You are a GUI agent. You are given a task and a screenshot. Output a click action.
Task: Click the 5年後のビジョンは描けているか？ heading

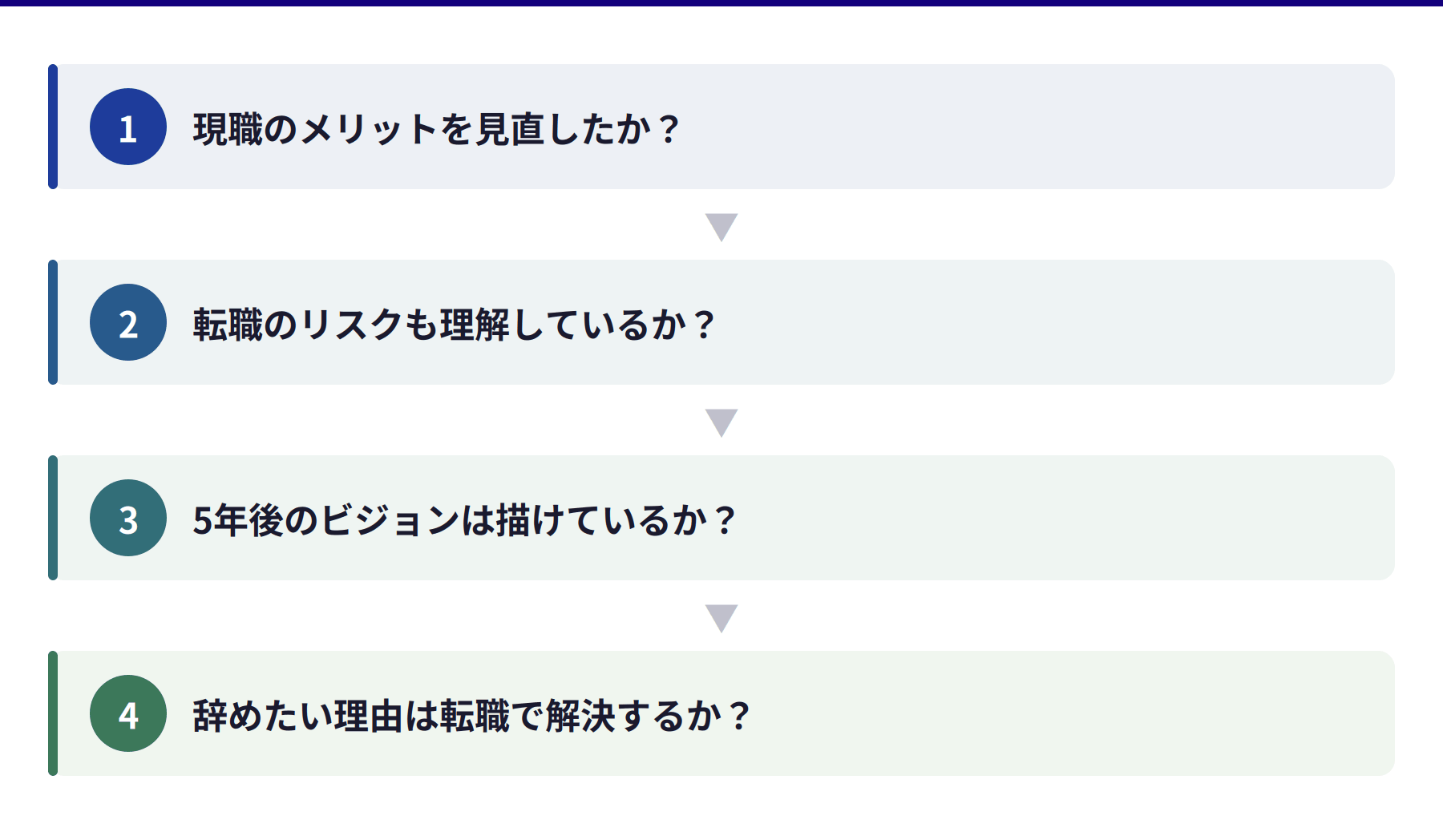465,519
